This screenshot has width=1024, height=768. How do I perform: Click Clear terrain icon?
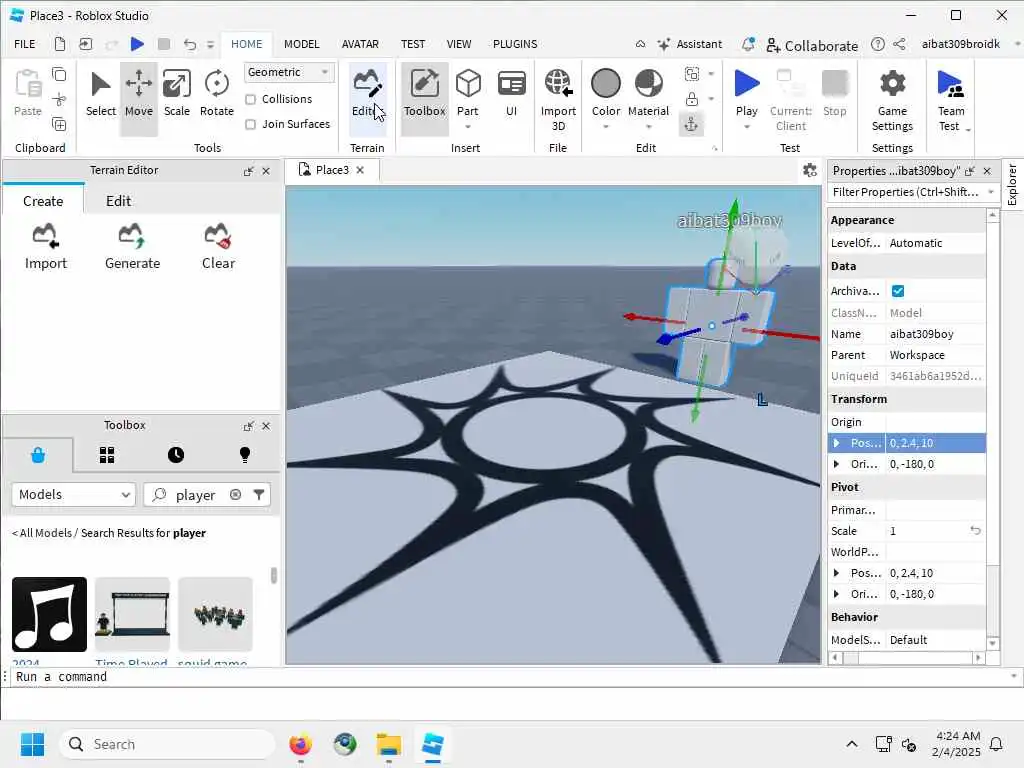click(x=218, y=247)
